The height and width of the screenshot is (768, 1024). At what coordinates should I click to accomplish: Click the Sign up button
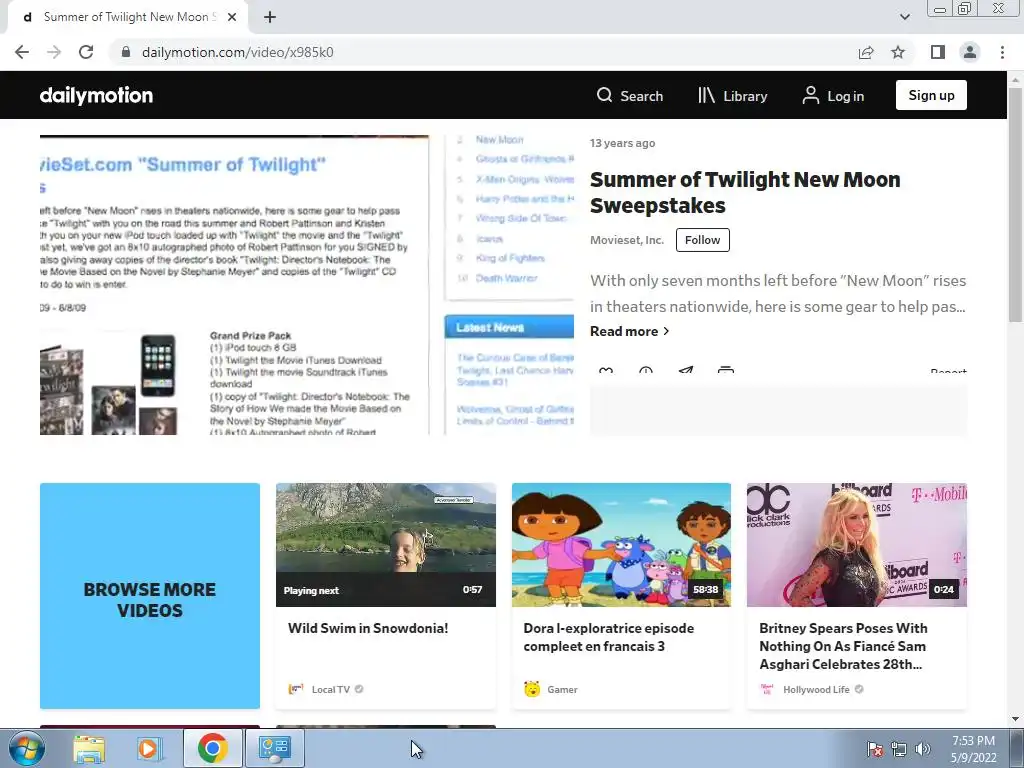tap(931, 95)
